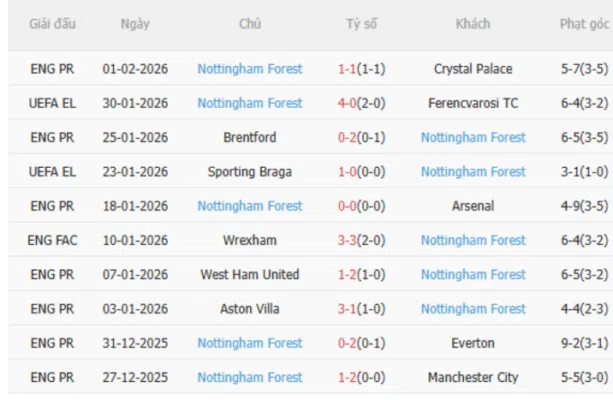Open the Sporting Braga team page

[250, 172]
